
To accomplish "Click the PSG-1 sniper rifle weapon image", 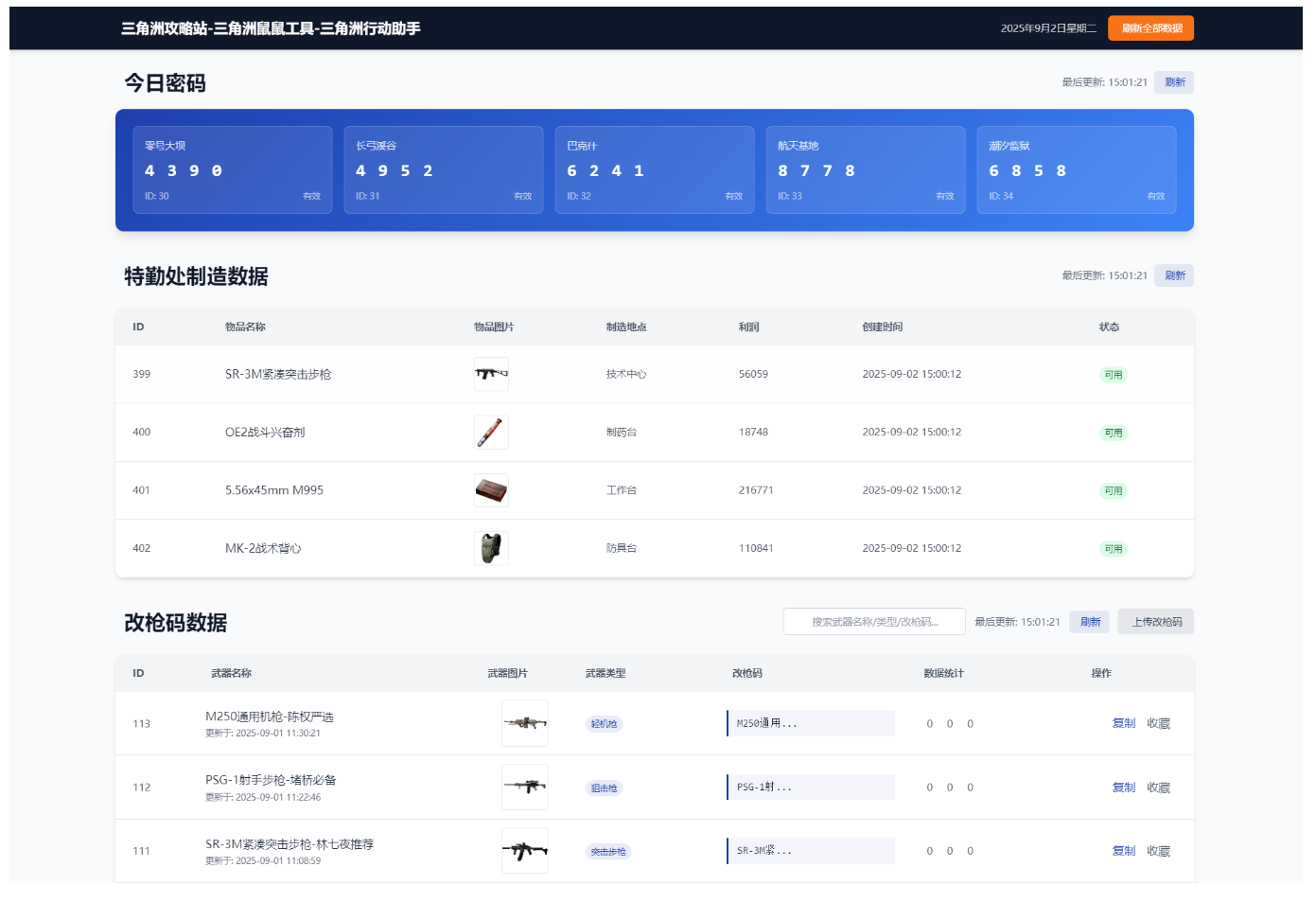I will pyautogui.click(x=525, y=787).
